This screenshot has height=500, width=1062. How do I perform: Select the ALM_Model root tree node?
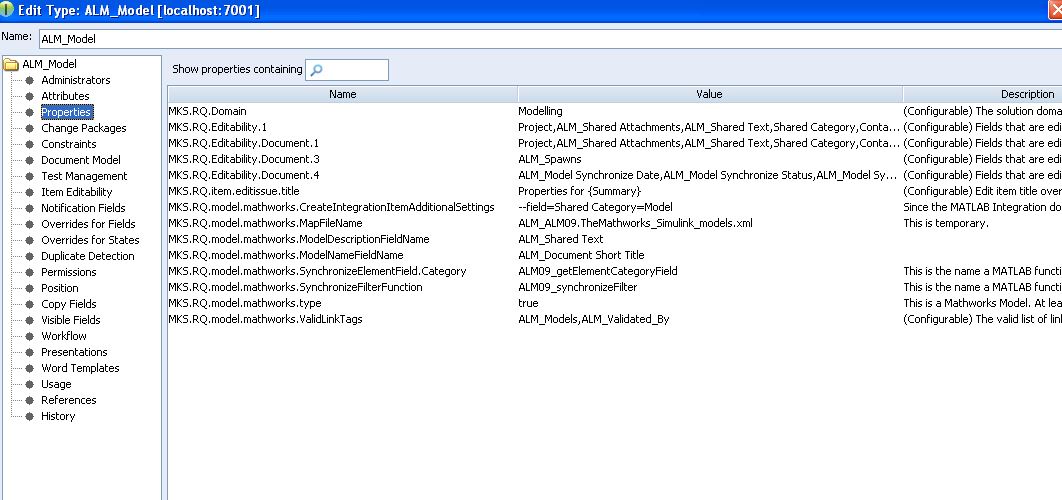pos(49,64)
